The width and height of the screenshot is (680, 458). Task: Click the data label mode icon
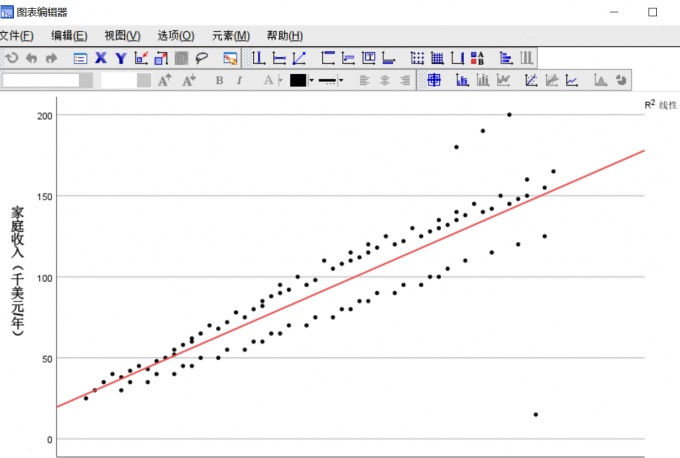point(231,58)
